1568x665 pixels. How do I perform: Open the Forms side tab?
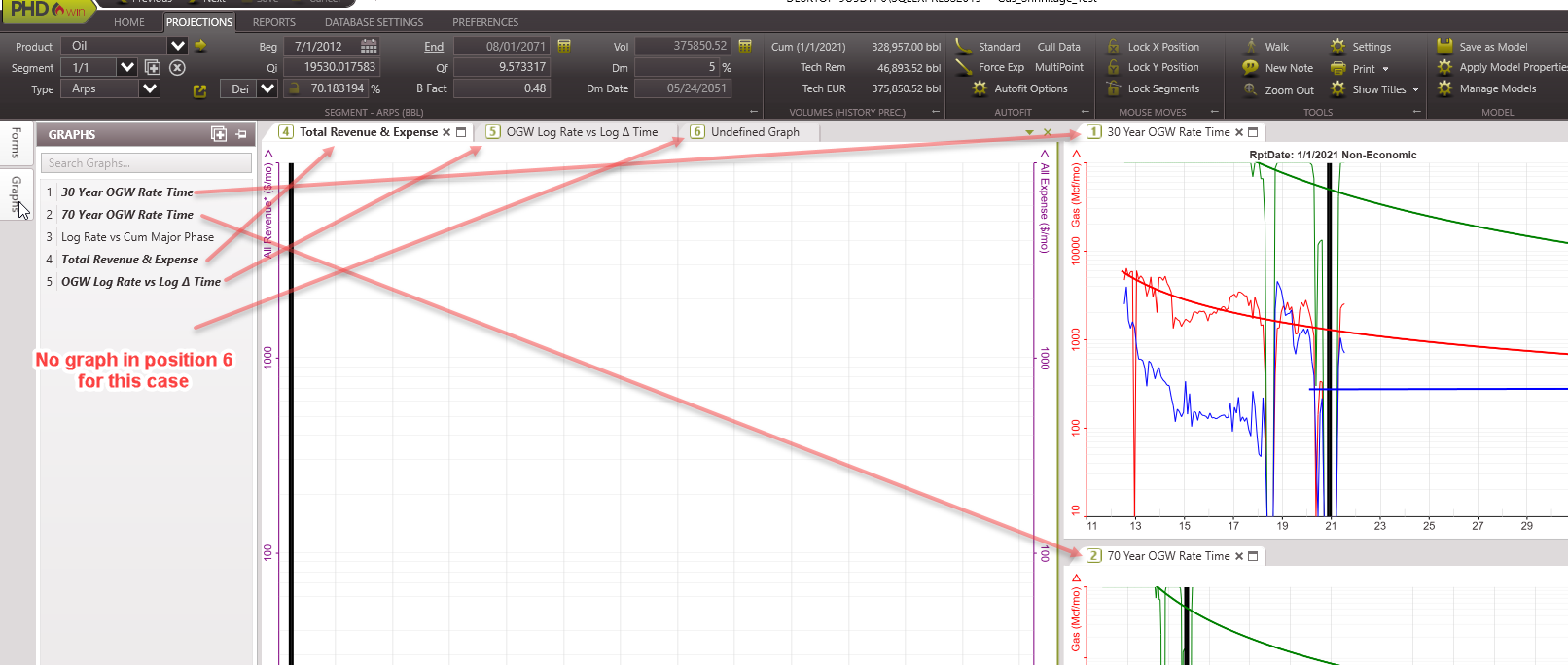(16, 144)
